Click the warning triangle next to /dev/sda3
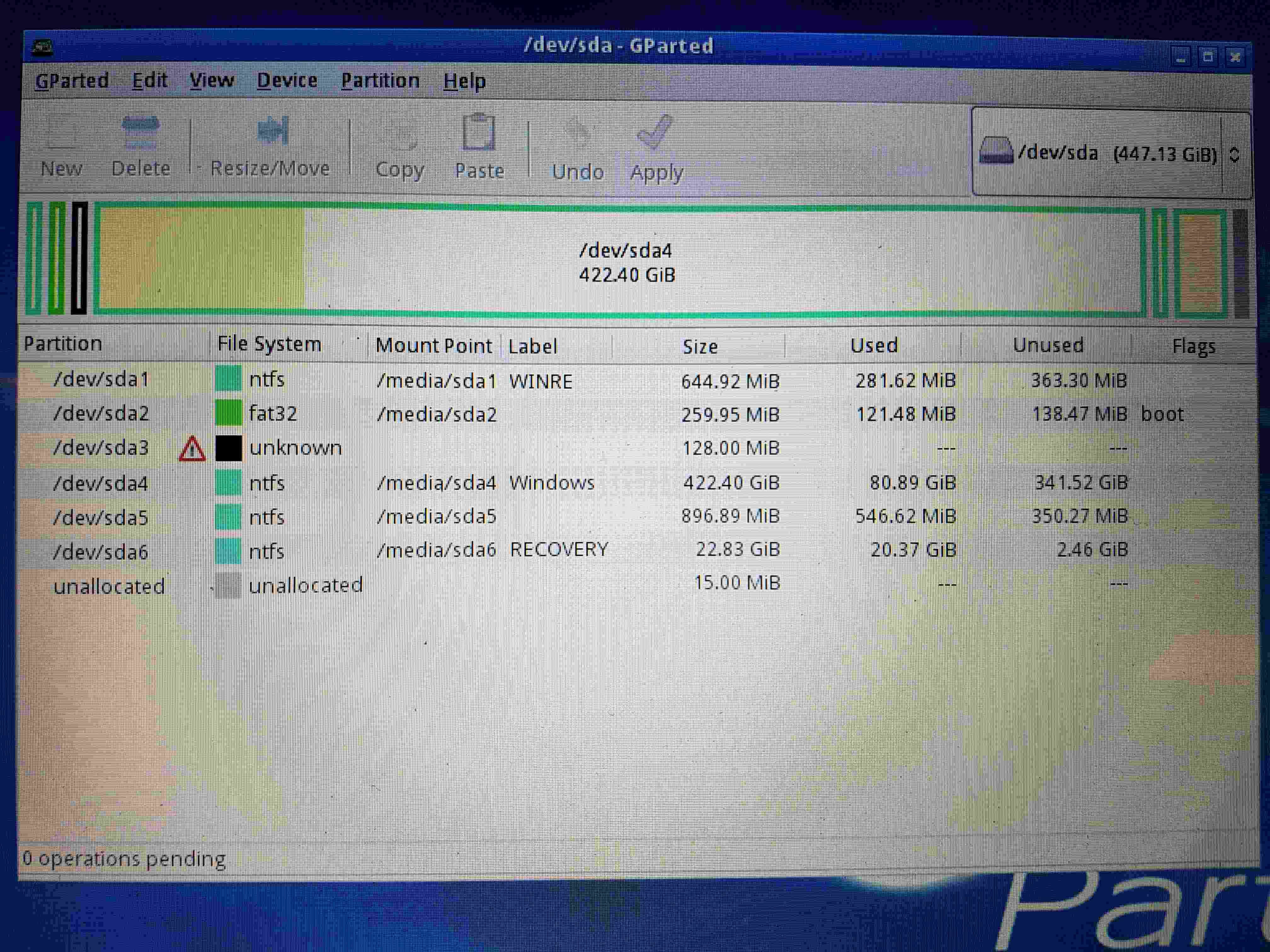The image size is (1270, 952). click(x=192, y=449)
